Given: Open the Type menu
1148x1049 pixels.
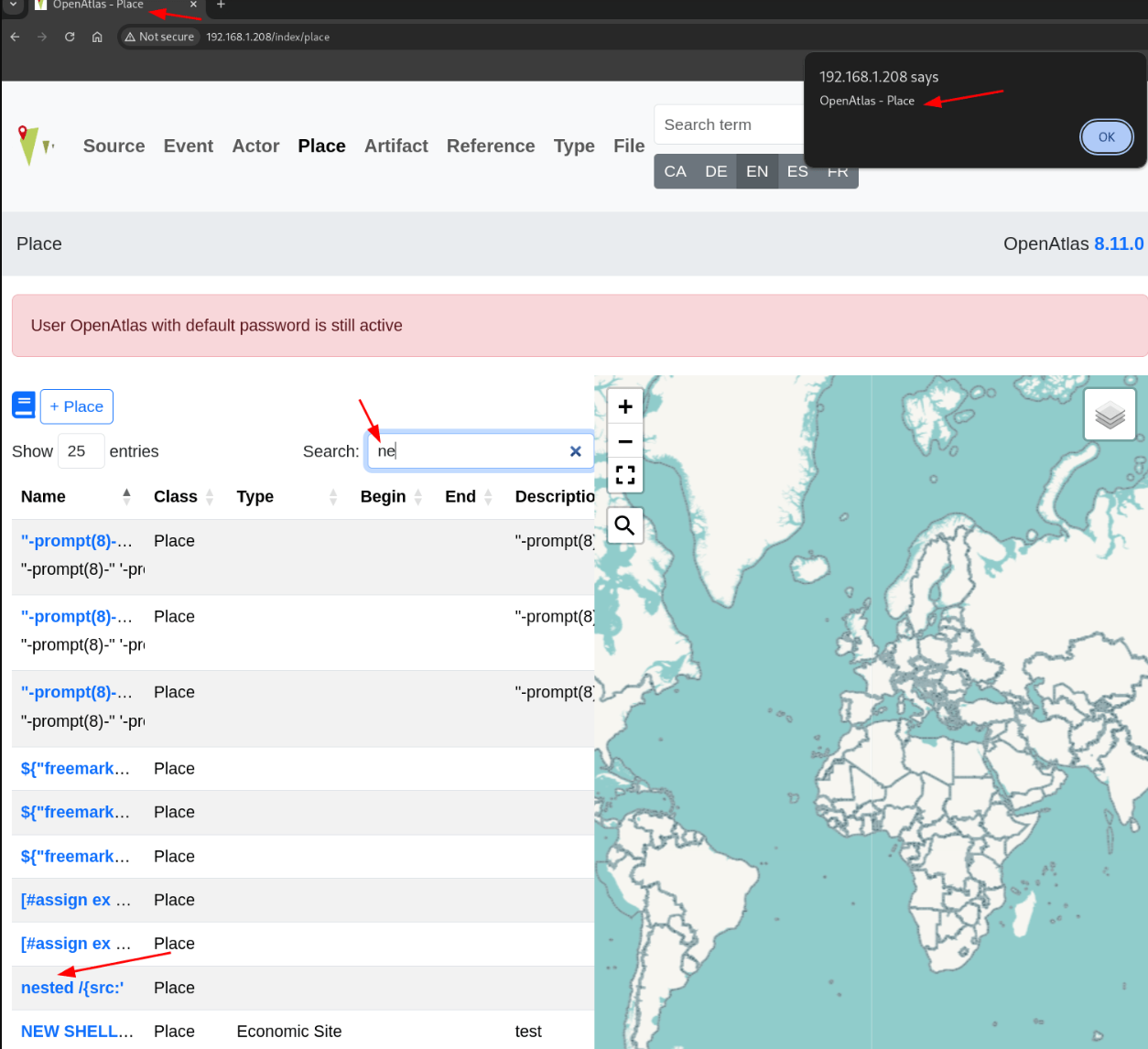Looking at the screenshot, I should pyautogui.click(x=574, y=146).
